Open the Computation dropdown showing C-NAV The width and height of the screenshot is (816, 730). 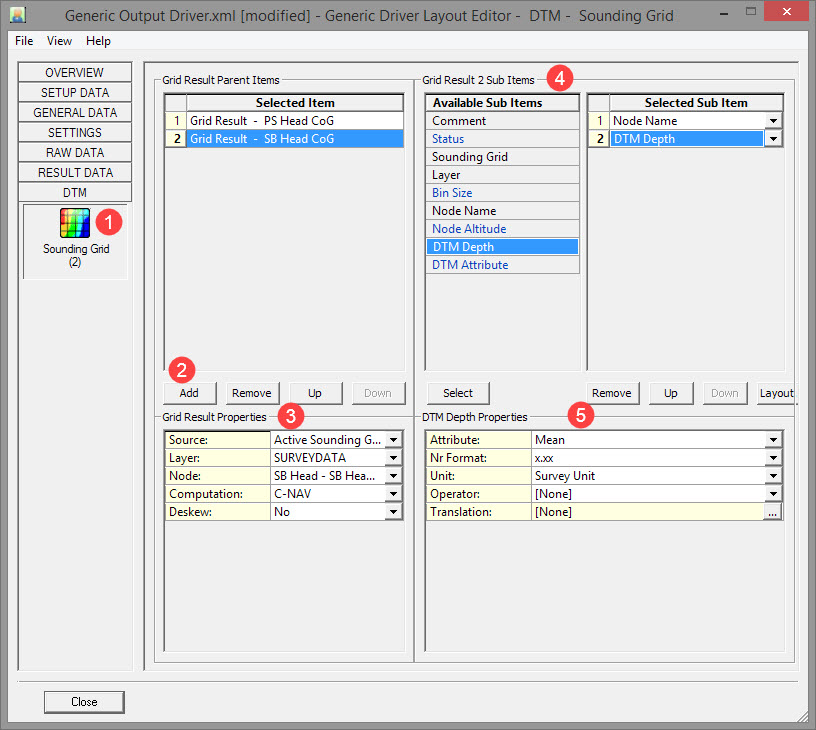point(394,494)
